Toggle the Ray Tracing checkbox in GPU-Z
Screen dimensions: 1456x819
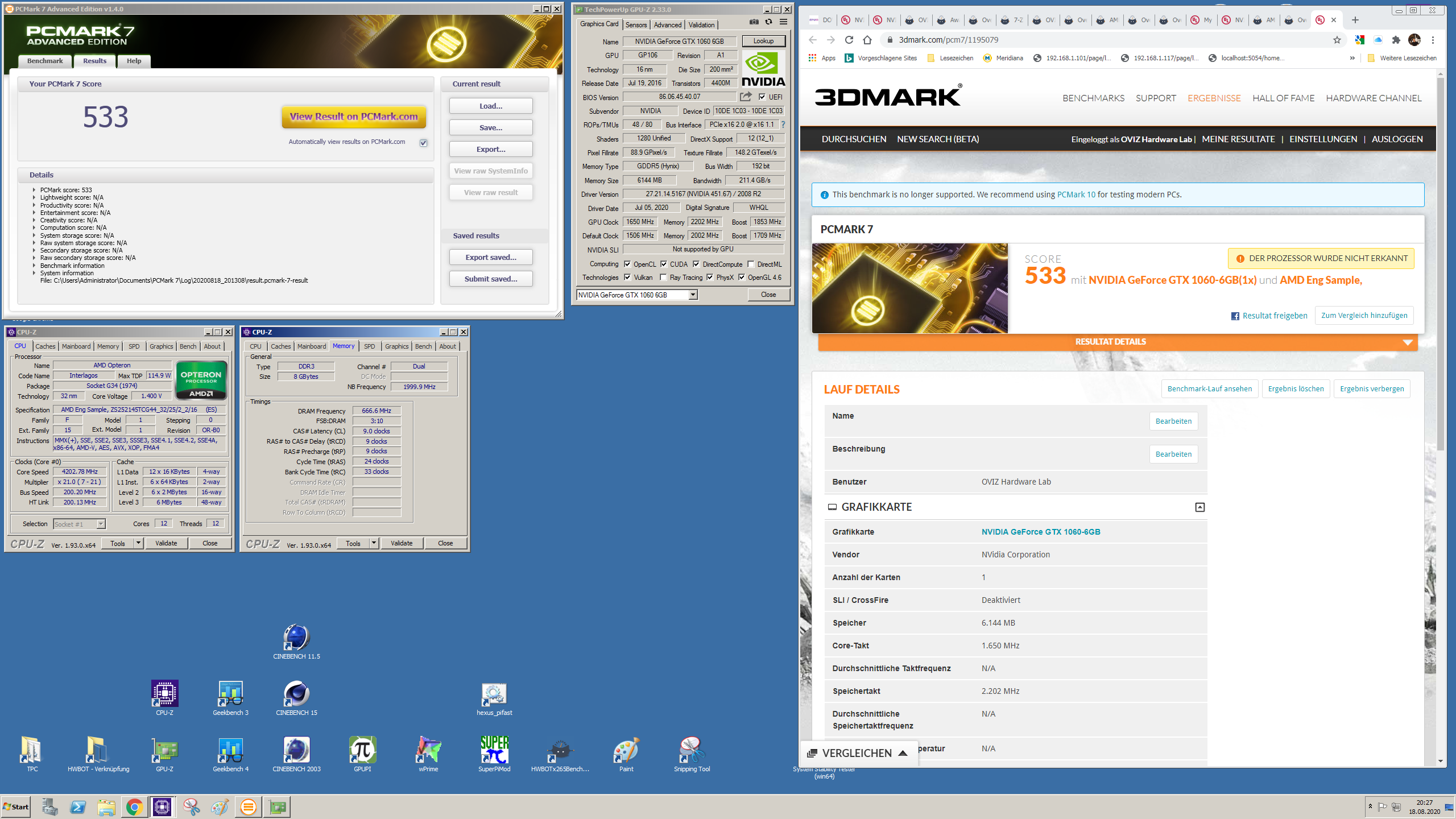pos(664,277)
